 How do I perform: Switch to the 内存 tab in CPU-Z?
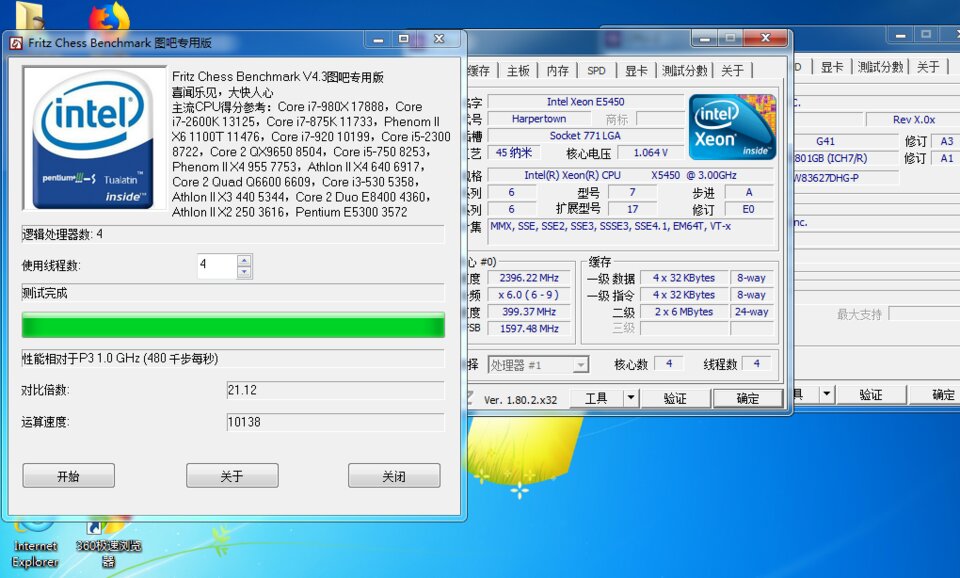tap(558, 70)
